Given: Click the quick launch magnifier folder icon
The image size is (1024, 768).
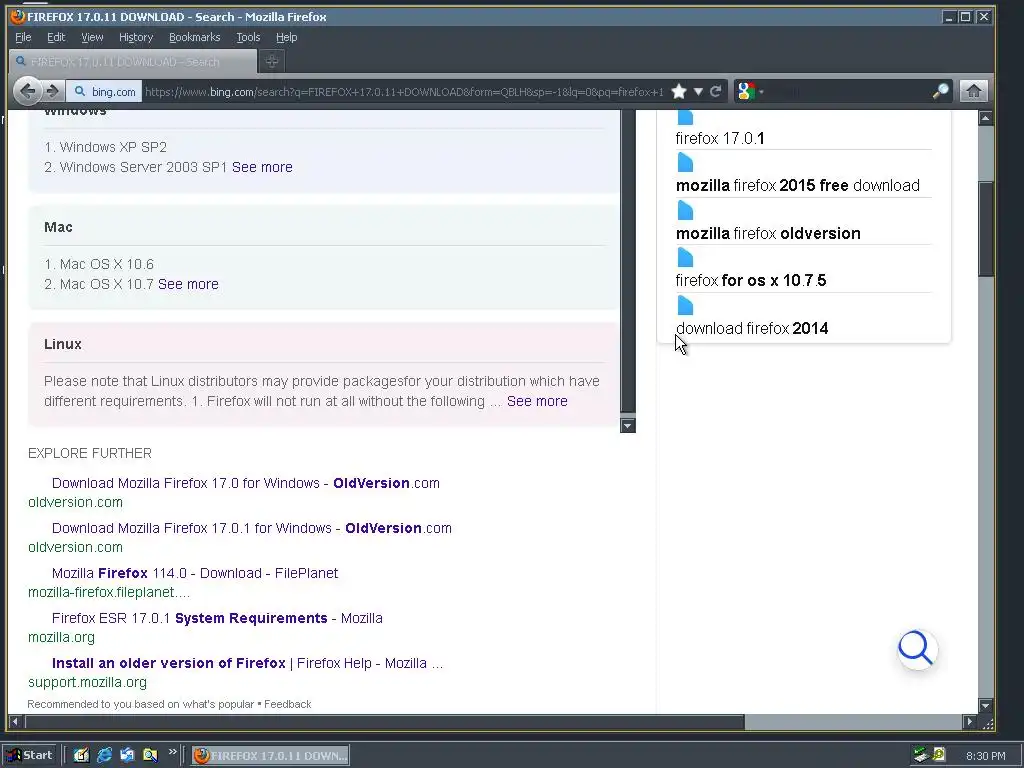Looking at the screenshot, I should click(150, 756).
